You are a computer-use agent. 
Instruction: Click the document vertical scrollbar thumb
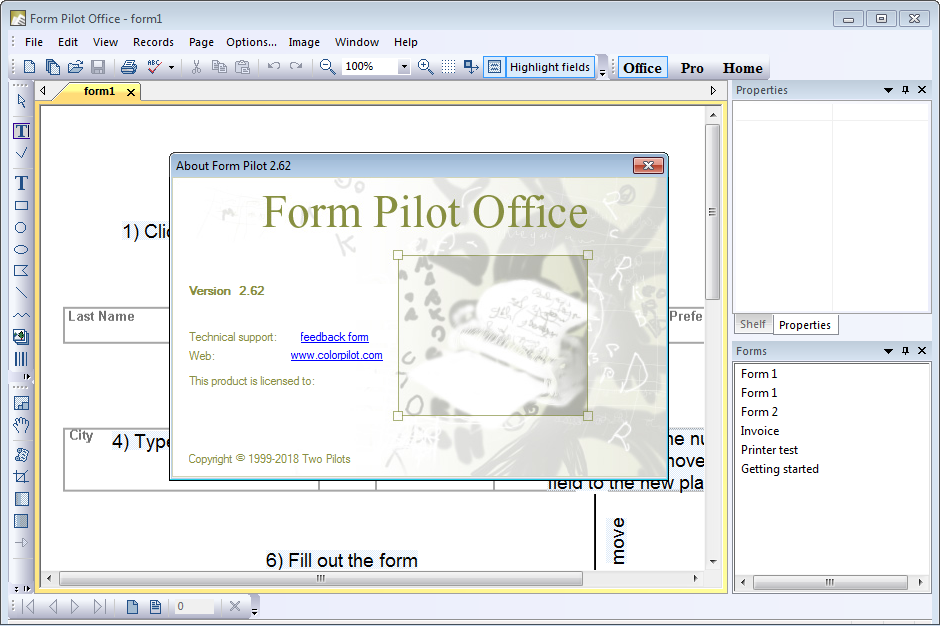click(x=712, y=212)
